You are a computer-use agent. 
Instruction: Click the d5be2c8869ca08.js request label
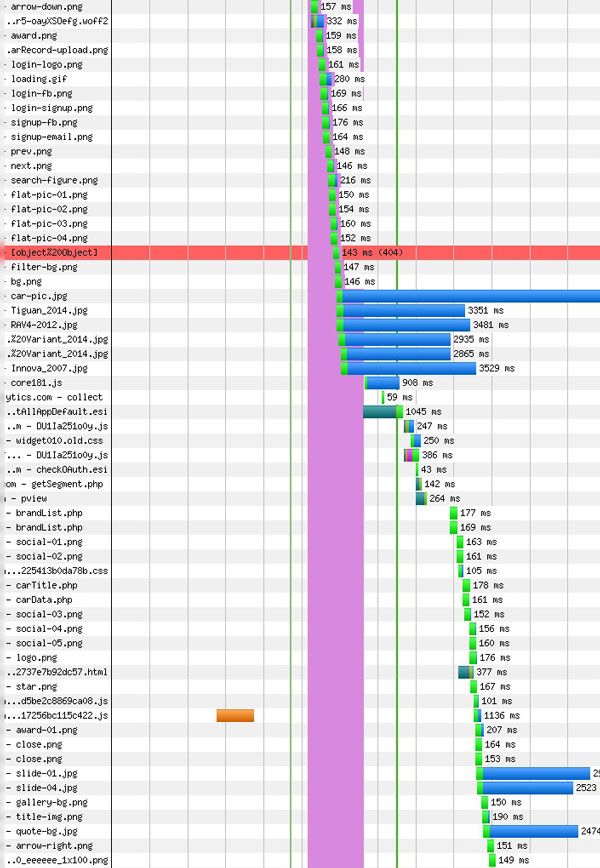tap(56, 701)
